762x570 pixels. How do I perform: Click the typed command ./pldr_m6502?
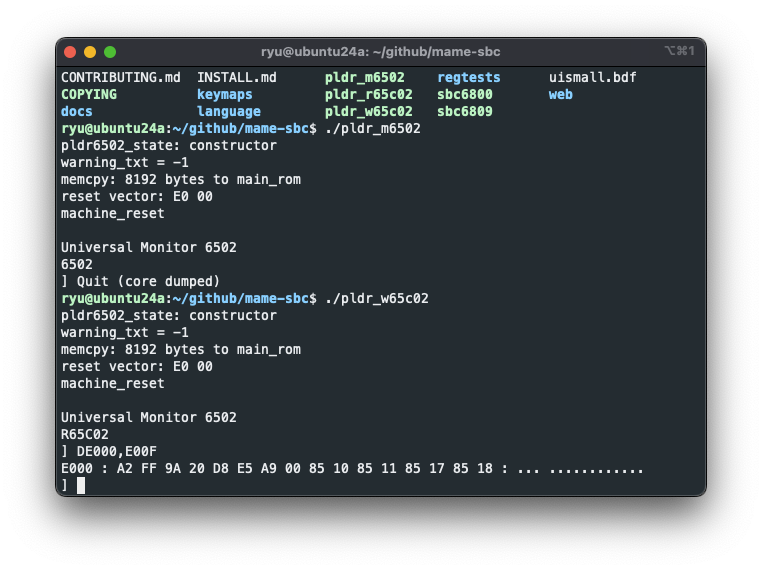point(373,128)
